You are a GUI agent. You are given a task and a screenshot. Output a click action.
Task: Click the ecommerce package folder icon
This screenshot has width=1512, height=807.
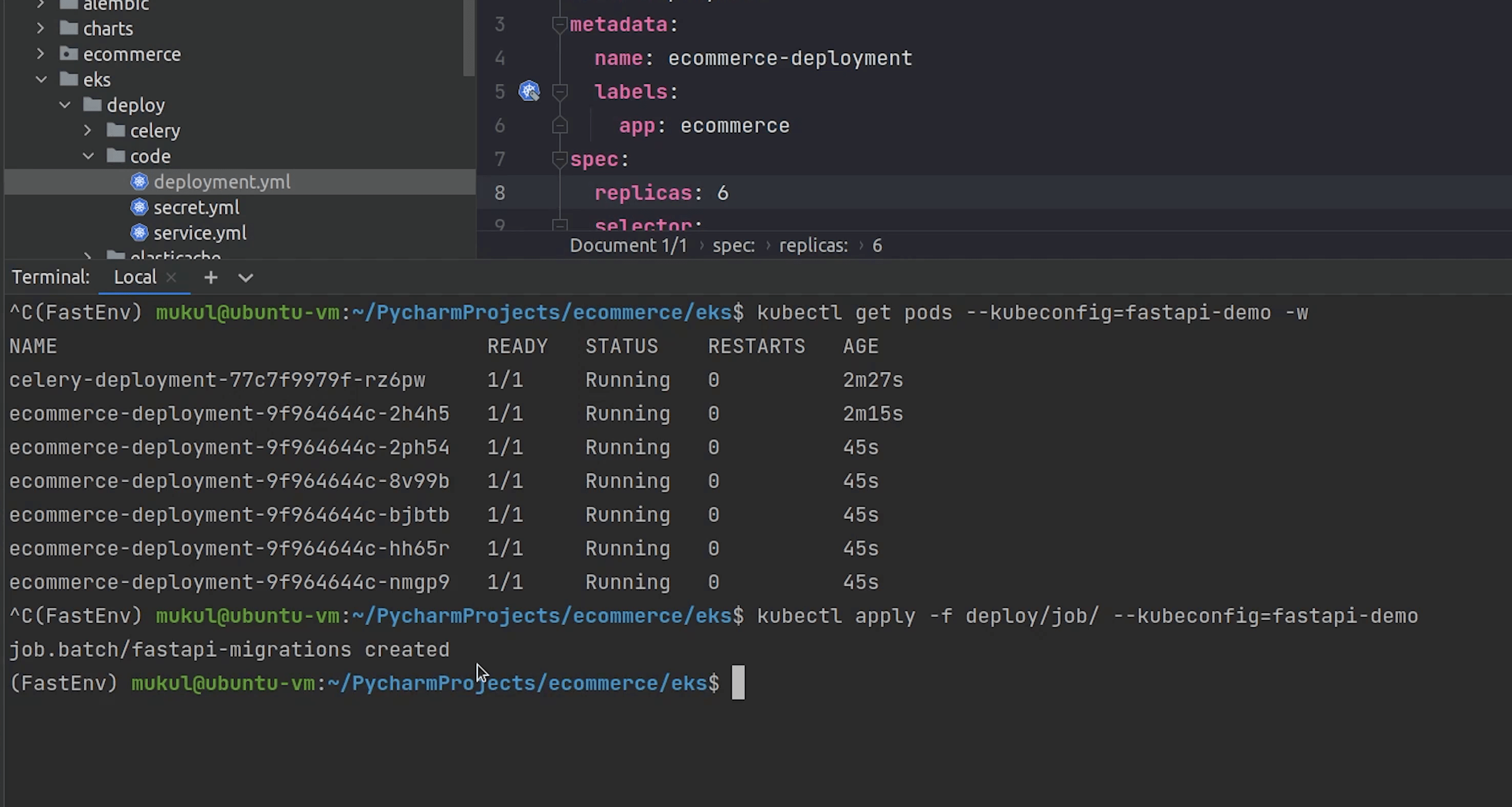click(x=69, y=54)
